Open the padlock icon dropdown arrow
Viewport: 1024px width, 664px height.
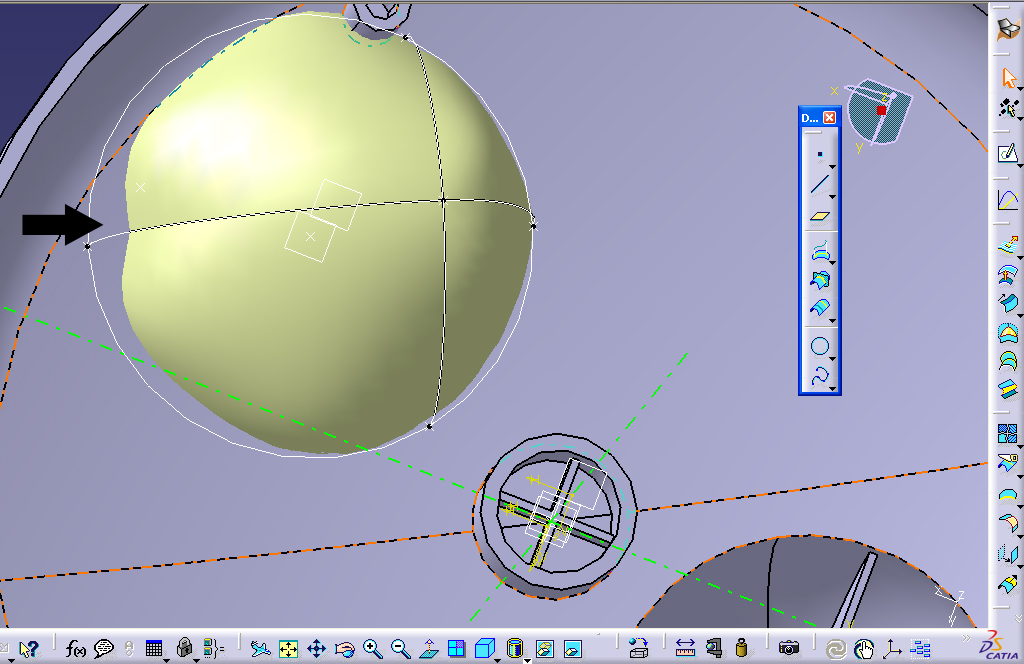(196, 659)
